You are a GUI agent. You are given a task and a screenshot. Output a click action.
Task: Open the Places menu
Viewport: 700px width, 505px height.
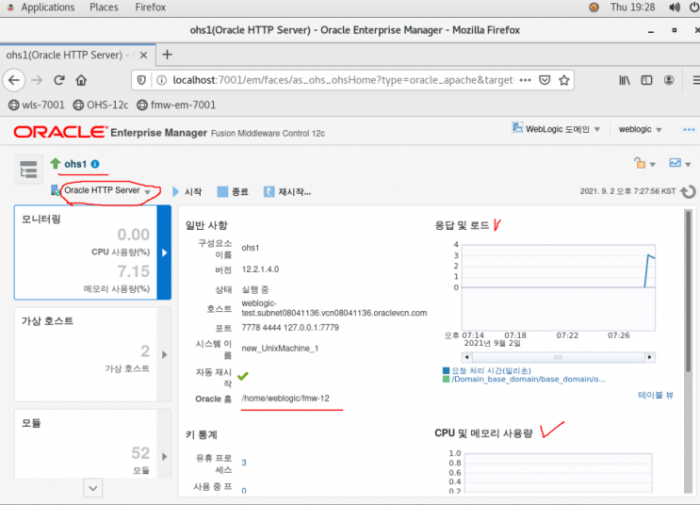tap(104, 7)
